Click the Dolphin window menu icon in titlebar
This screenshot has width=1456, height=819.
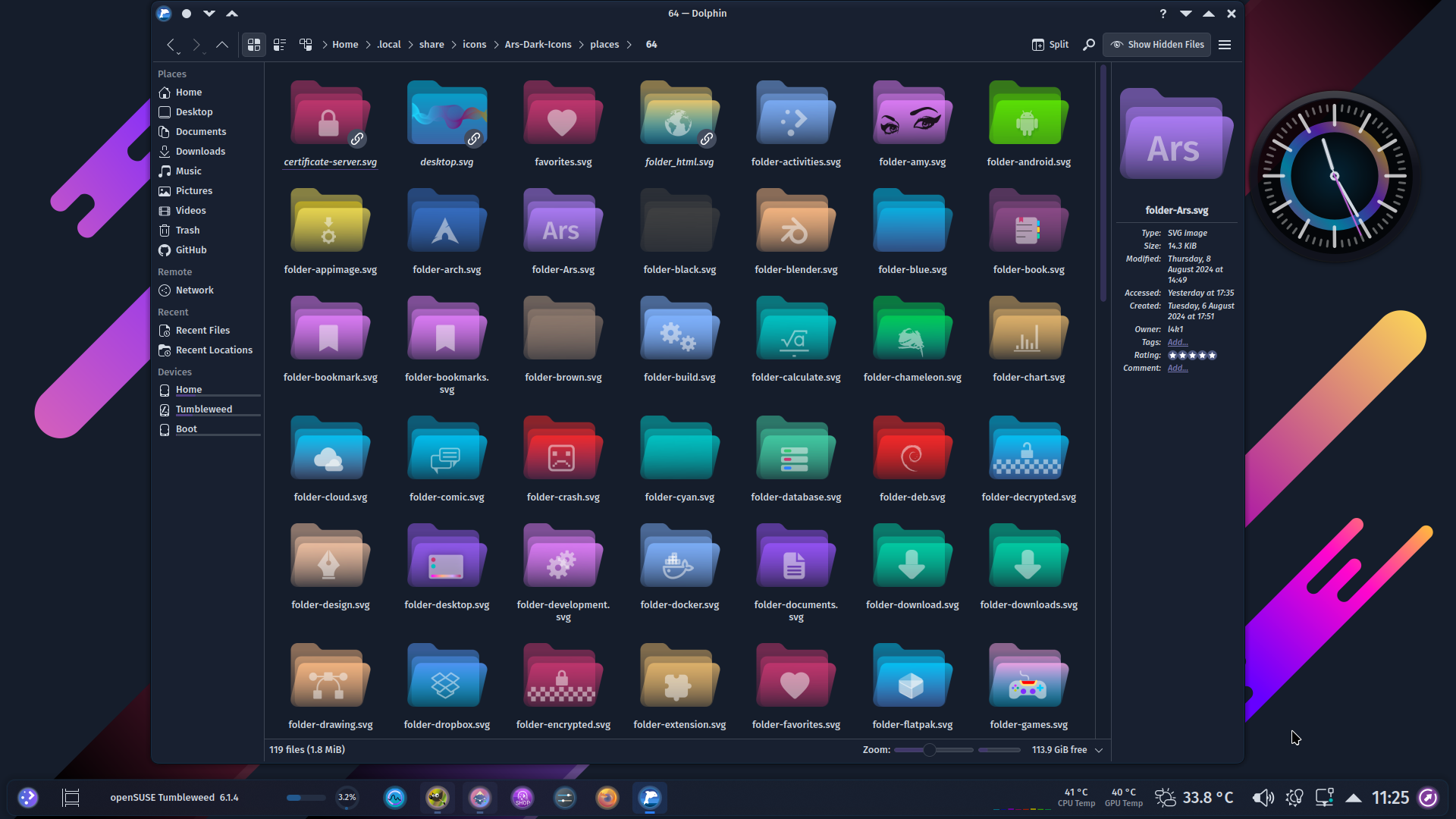tap(164, 14)
